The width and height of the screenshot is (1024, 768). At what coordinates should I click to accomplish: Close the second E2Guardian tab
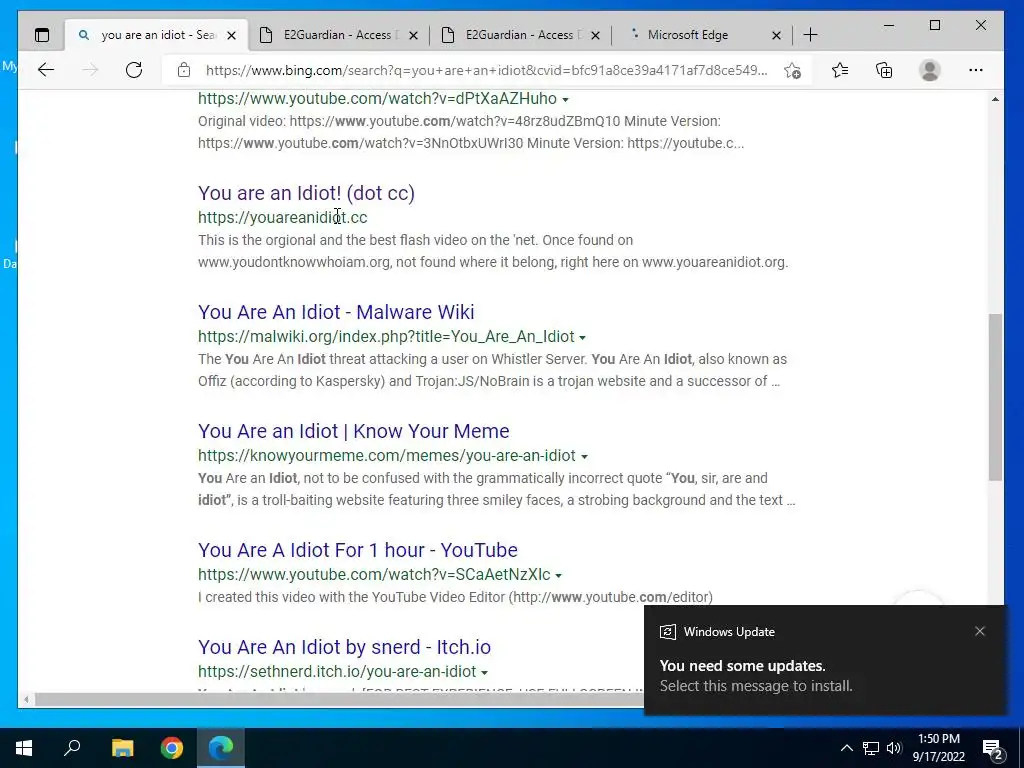click(595, 35)
